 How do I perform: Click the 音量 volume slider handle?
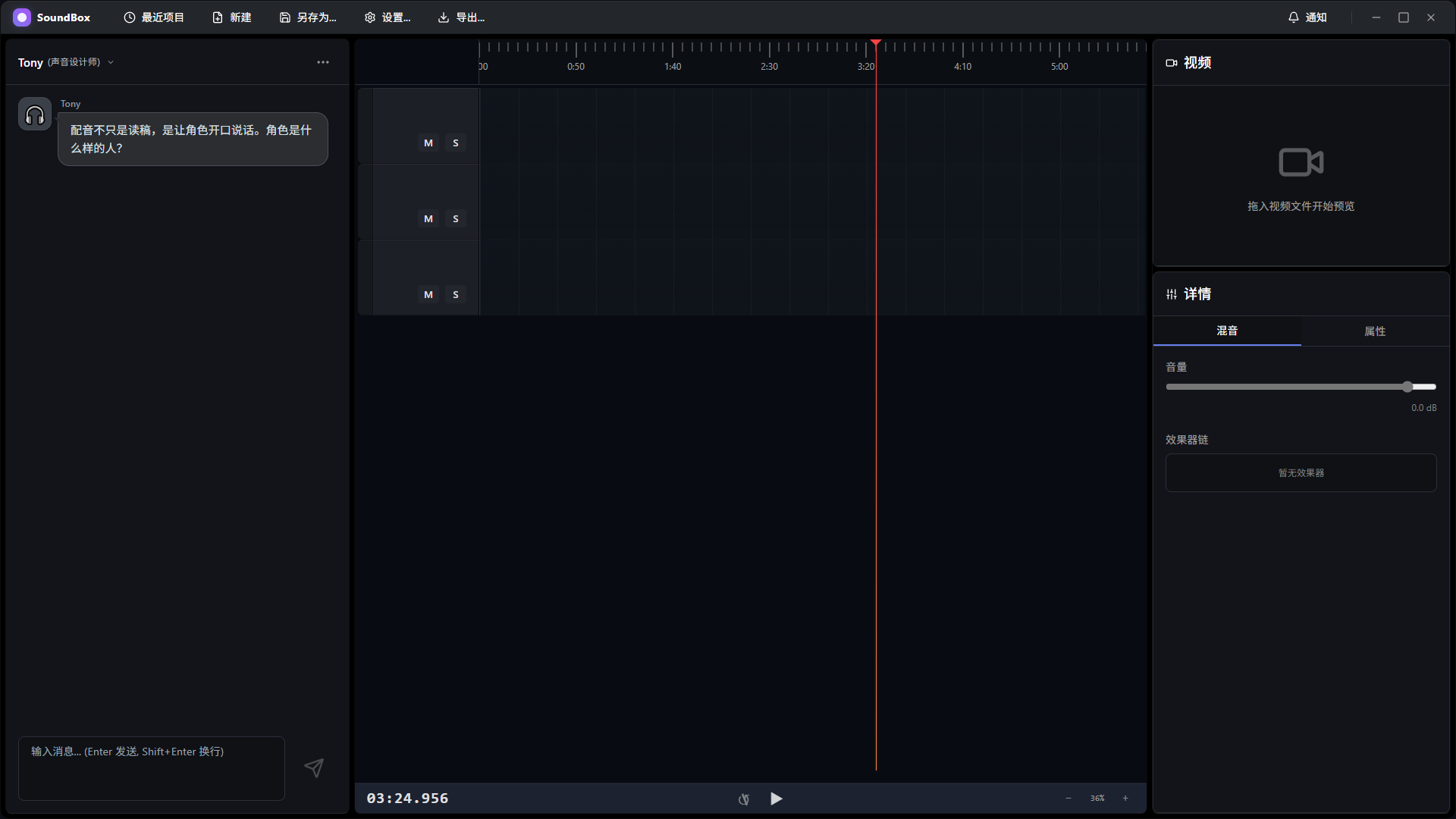click(1407, 387)
